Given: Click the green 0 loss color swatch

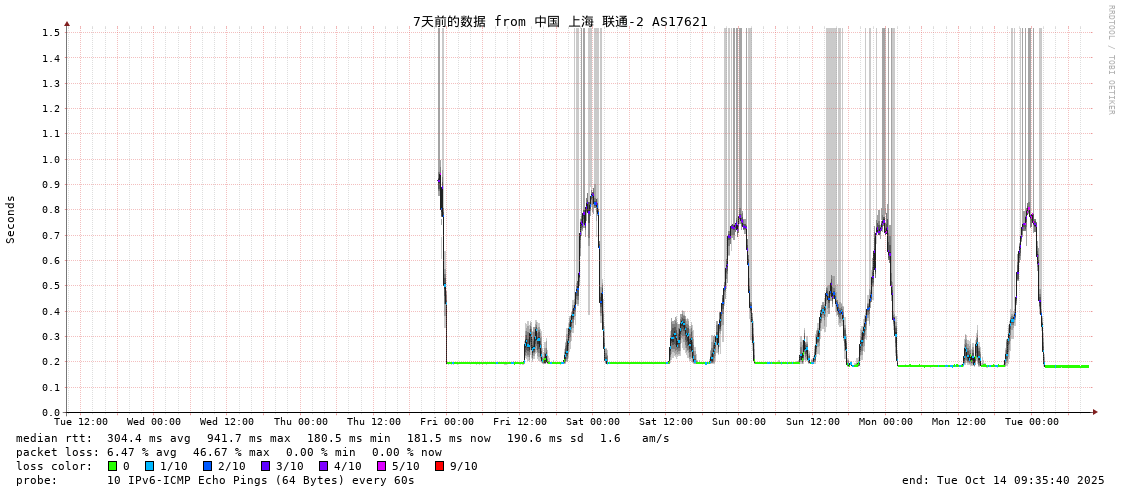Looking at the screenshot, I should (x=112, y=466).
